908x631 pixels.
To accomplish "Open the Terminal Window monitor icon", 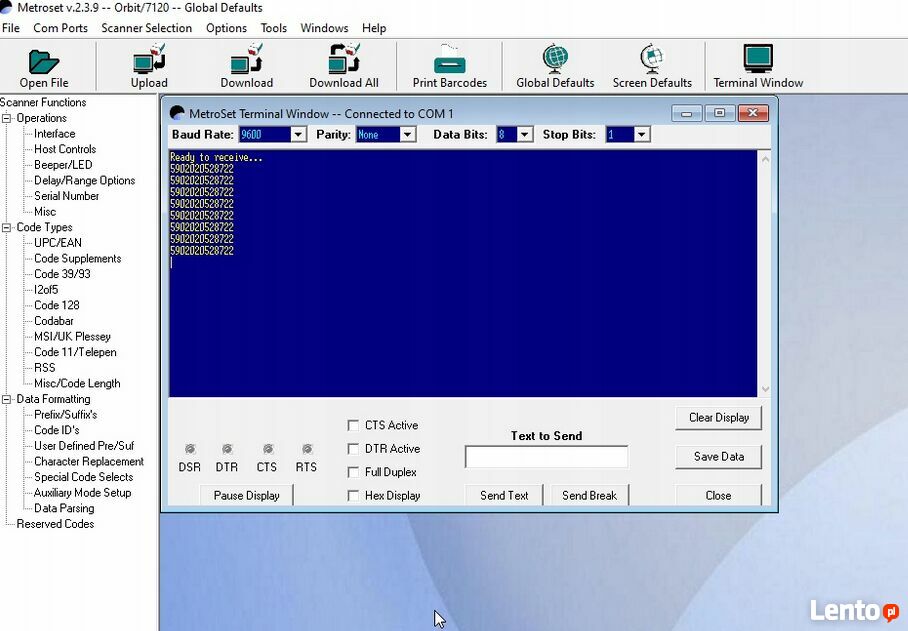I will (x=758, y=59).
